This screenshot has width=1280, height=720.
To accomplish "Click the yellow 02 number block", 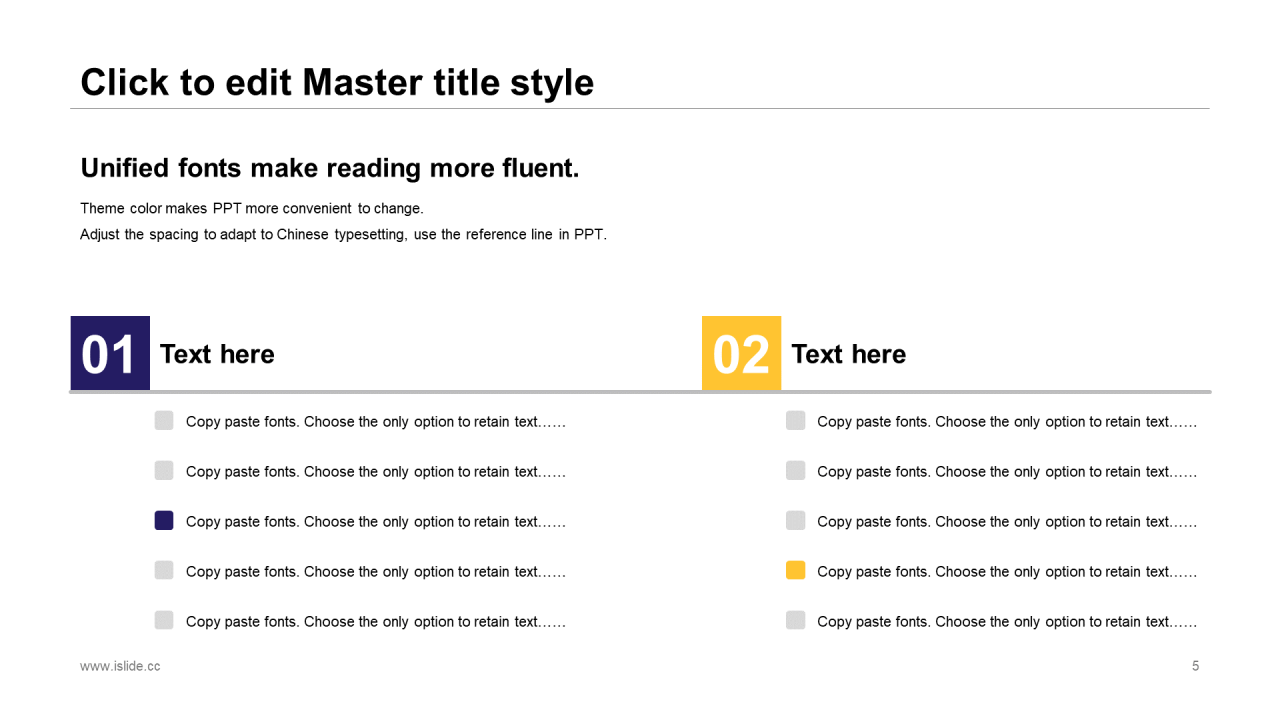I will (741, 353).
